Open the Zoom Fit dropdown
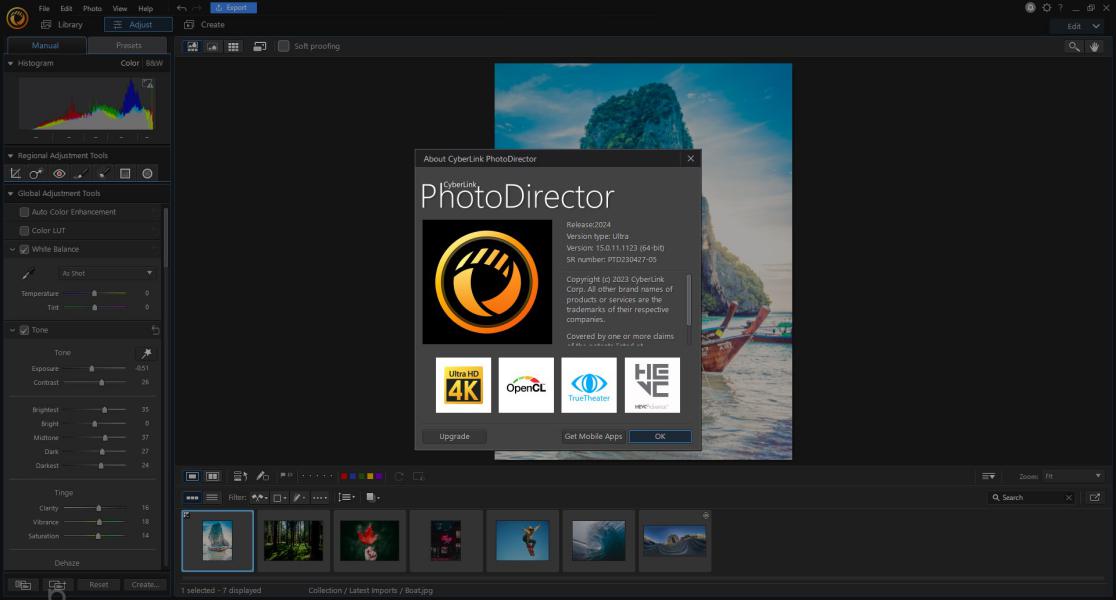This screenshot has height=600, width=1116. coord(1073,476)
